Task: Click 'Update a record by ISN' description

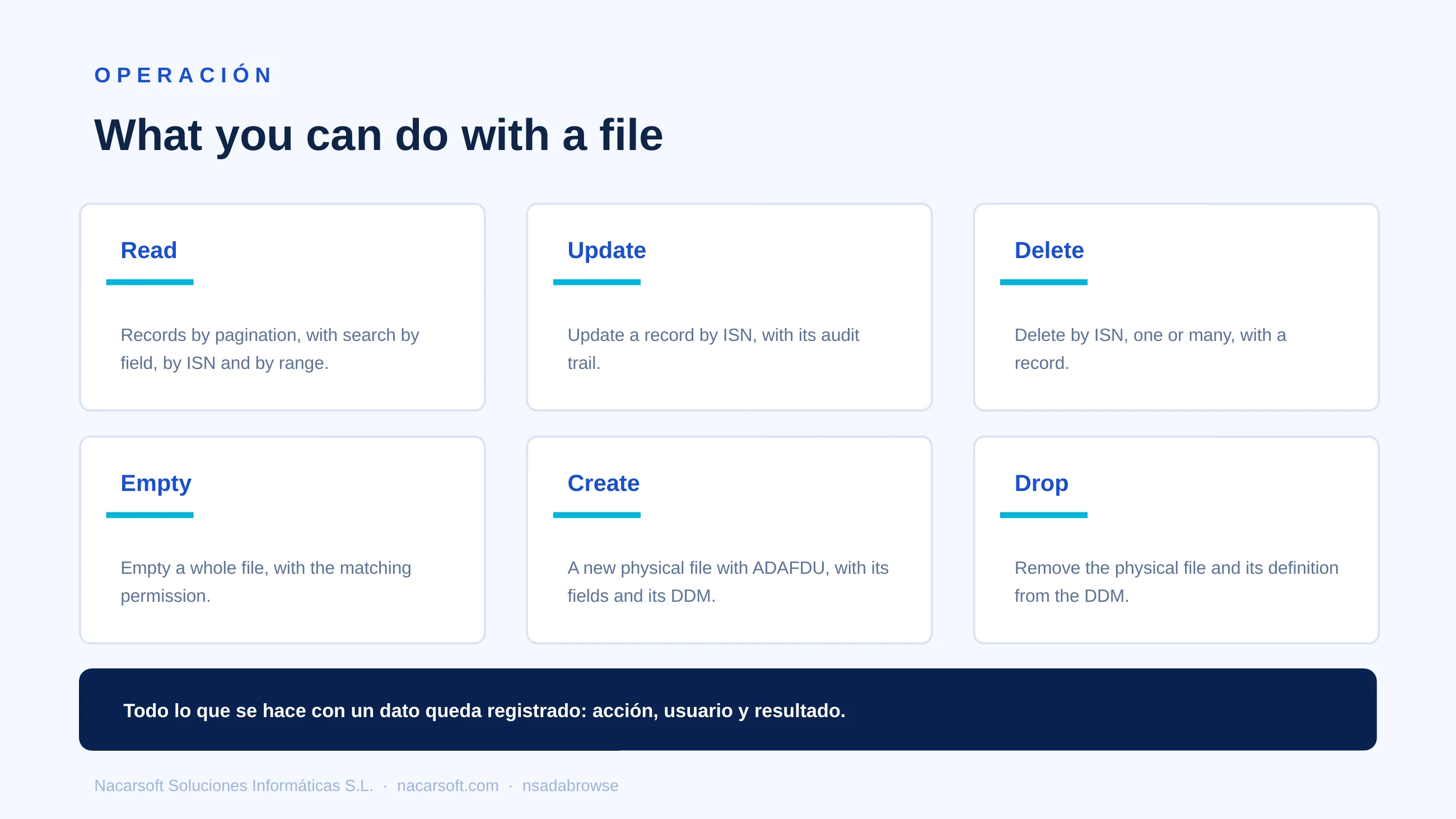Action: click(713, 349)
